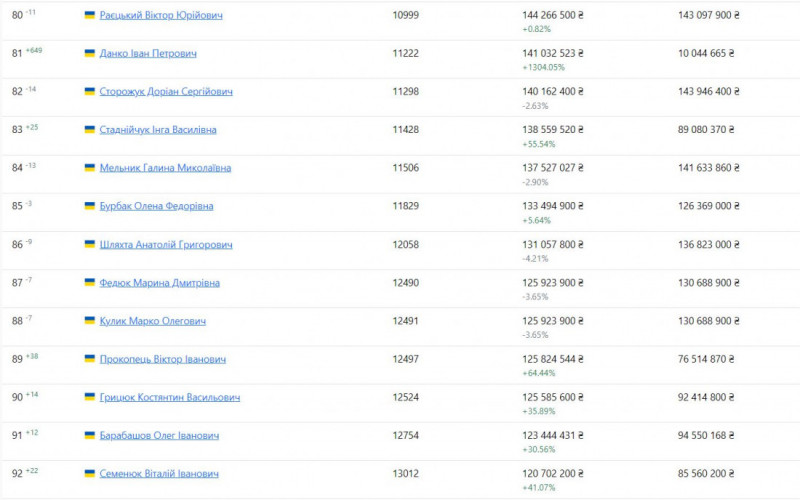
Task: Click the flag icon next to Данко Іван Петрович
Action: point(90,54)
